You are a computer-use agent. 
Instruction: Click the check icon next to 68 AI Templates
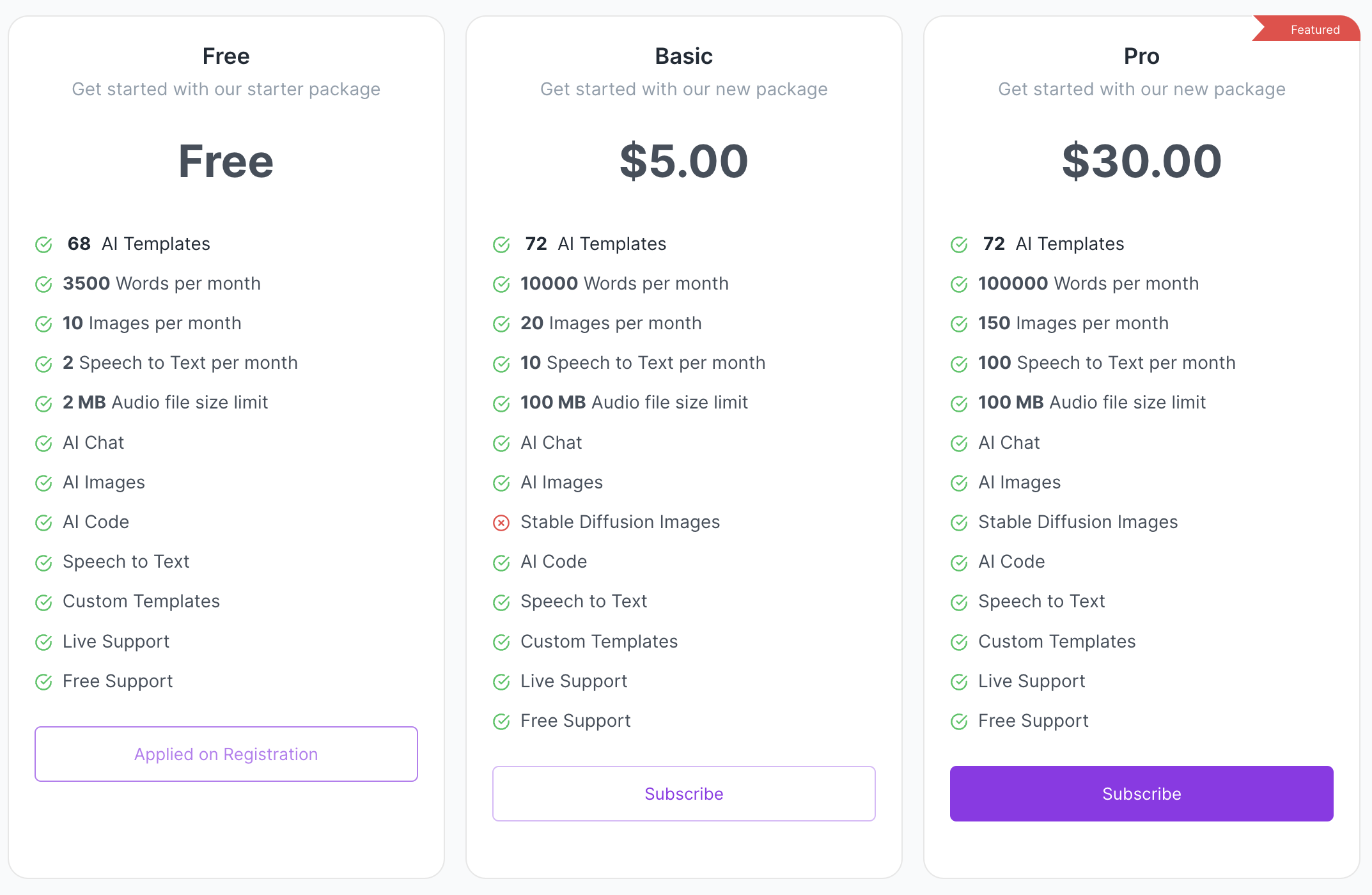43,245
